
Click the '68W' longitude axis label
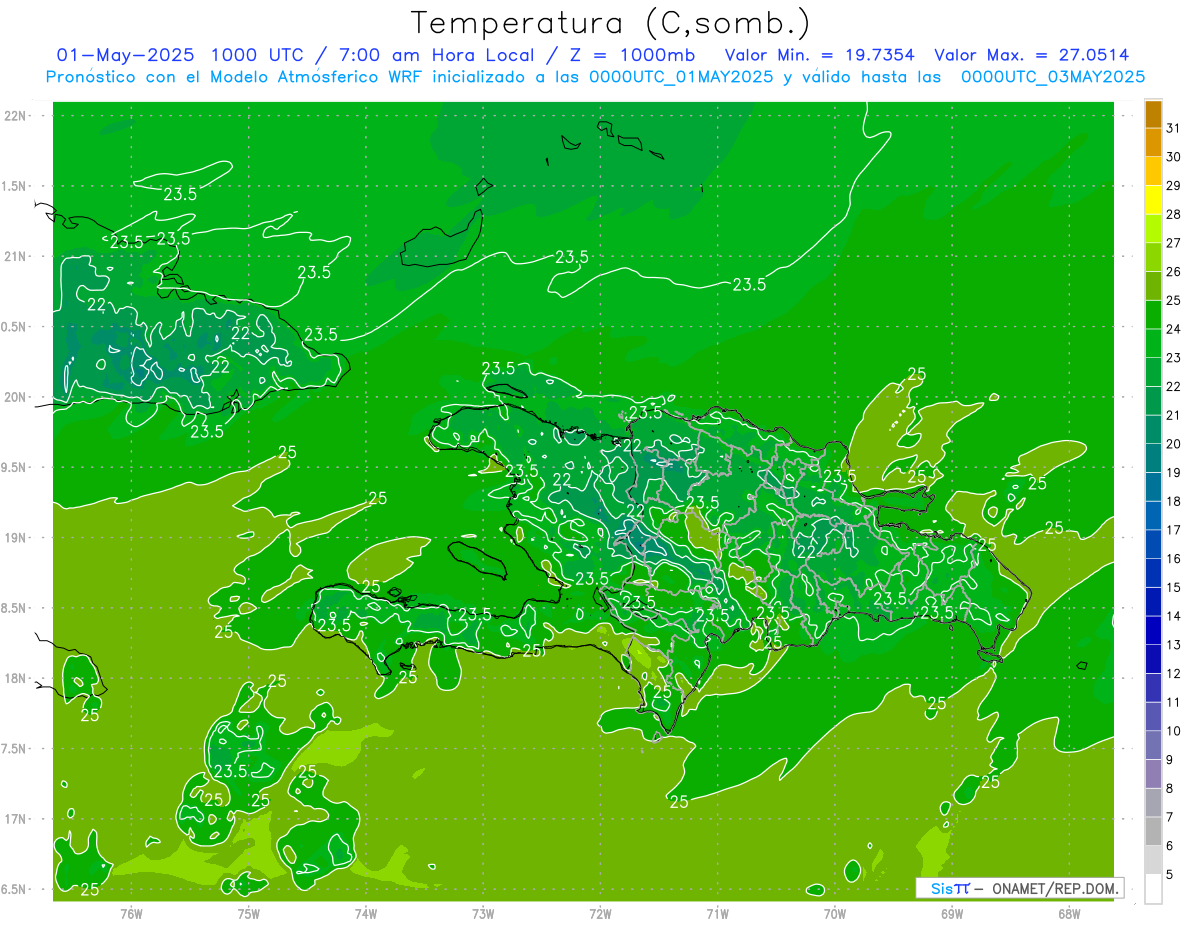tap(1069, 913)
